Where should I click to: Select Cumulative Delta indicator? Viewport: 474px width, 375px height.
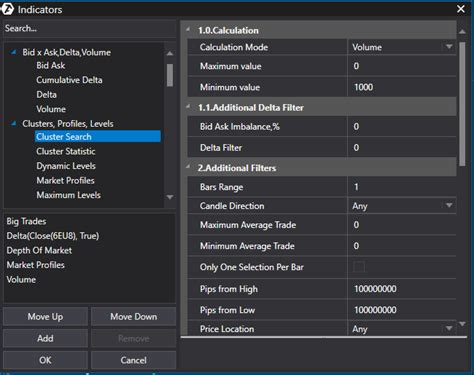(x=69, y=80)
